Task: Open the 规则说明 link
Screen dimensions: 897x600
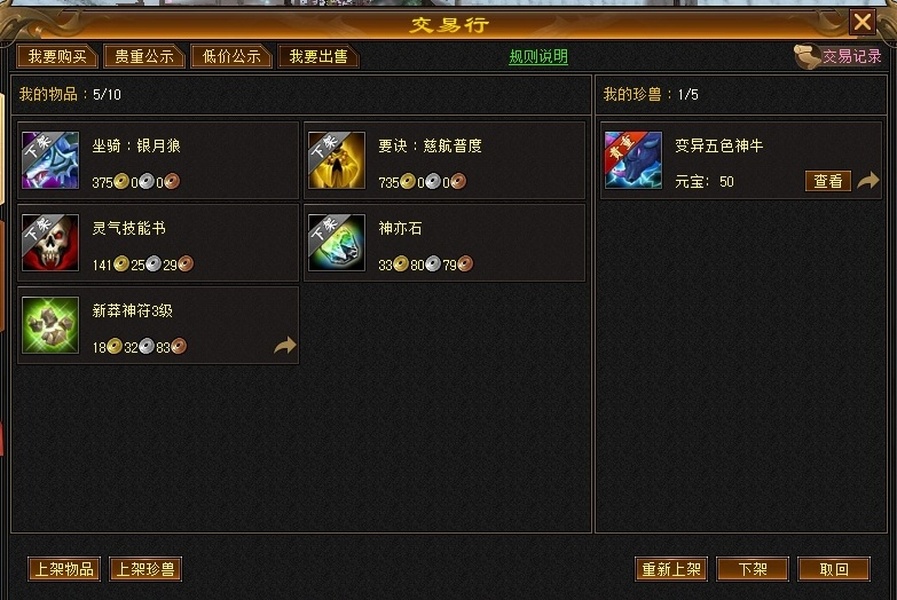Action: click(538, 57)
